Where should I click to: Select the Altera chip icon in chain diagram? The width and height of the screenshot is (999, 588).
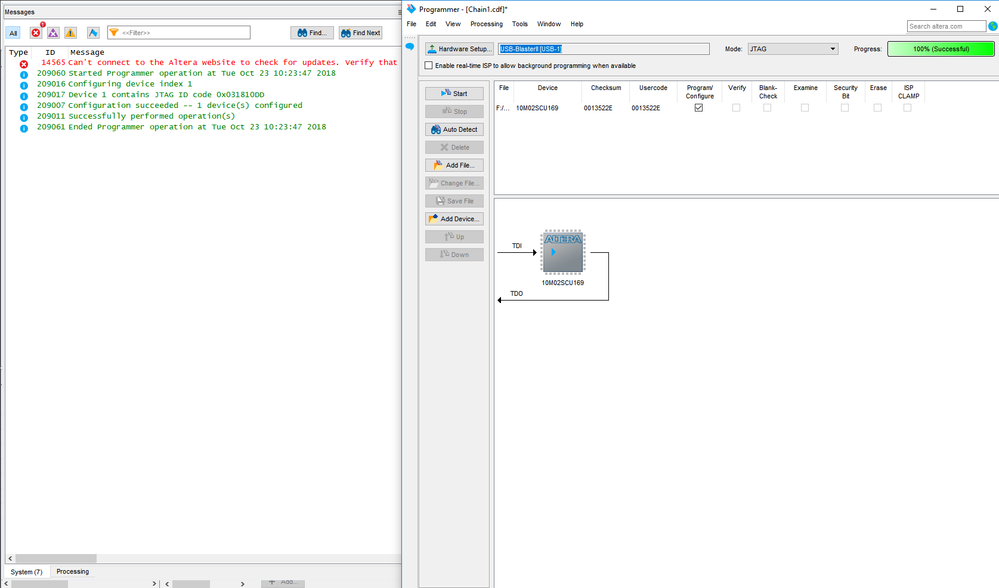(563, 252)
